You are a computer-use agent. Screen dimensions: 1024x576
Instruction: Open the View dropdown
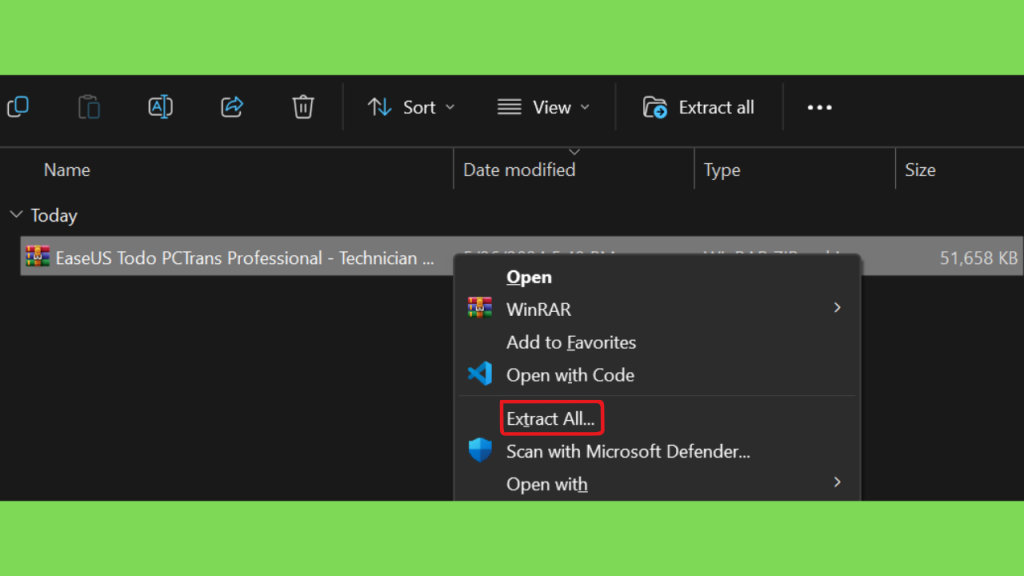click(543, 107)
